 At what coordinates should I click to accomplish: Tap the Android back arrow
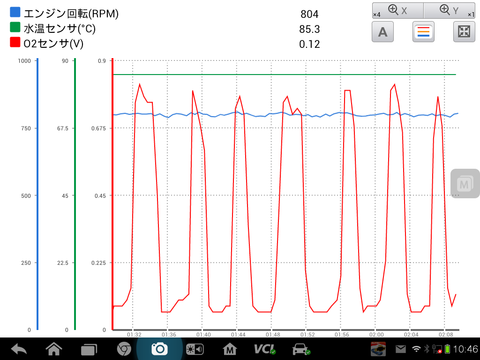coord(19,349)
